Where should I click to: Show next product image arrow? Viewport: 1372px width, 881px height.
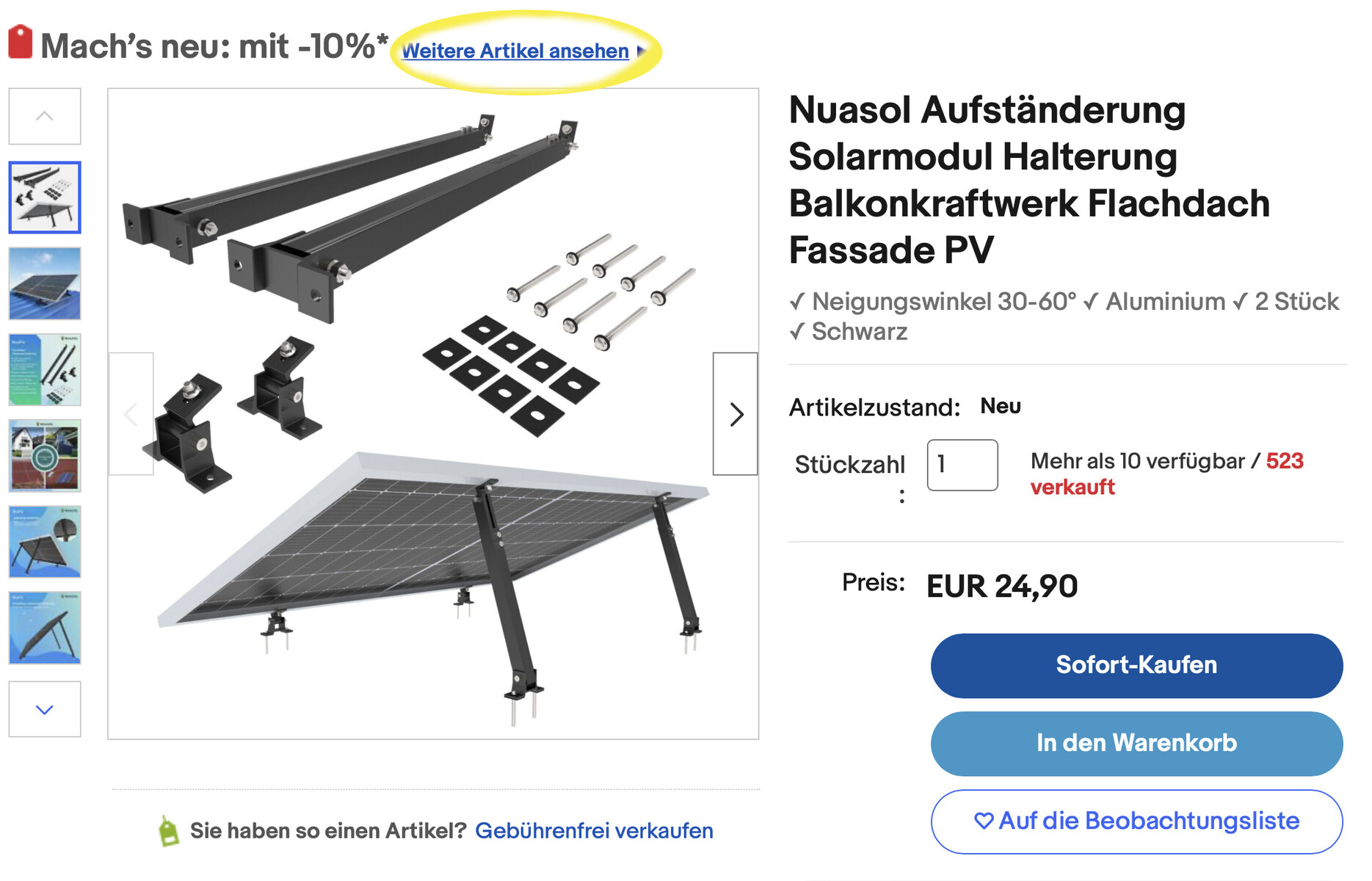point(736,414)
